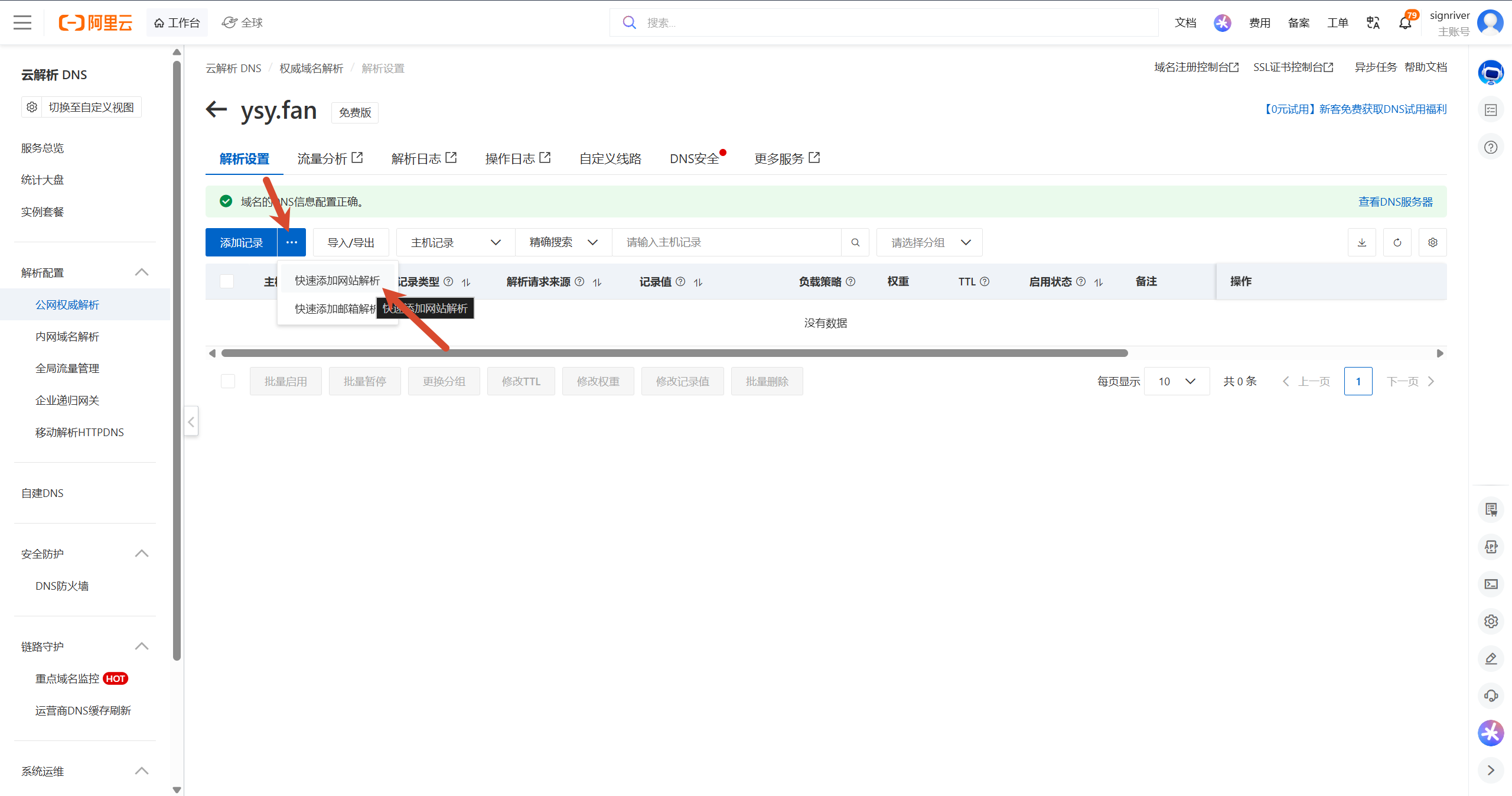
Task: Click the left sidebar vertical scrollbar
Action: pos(177,360)
